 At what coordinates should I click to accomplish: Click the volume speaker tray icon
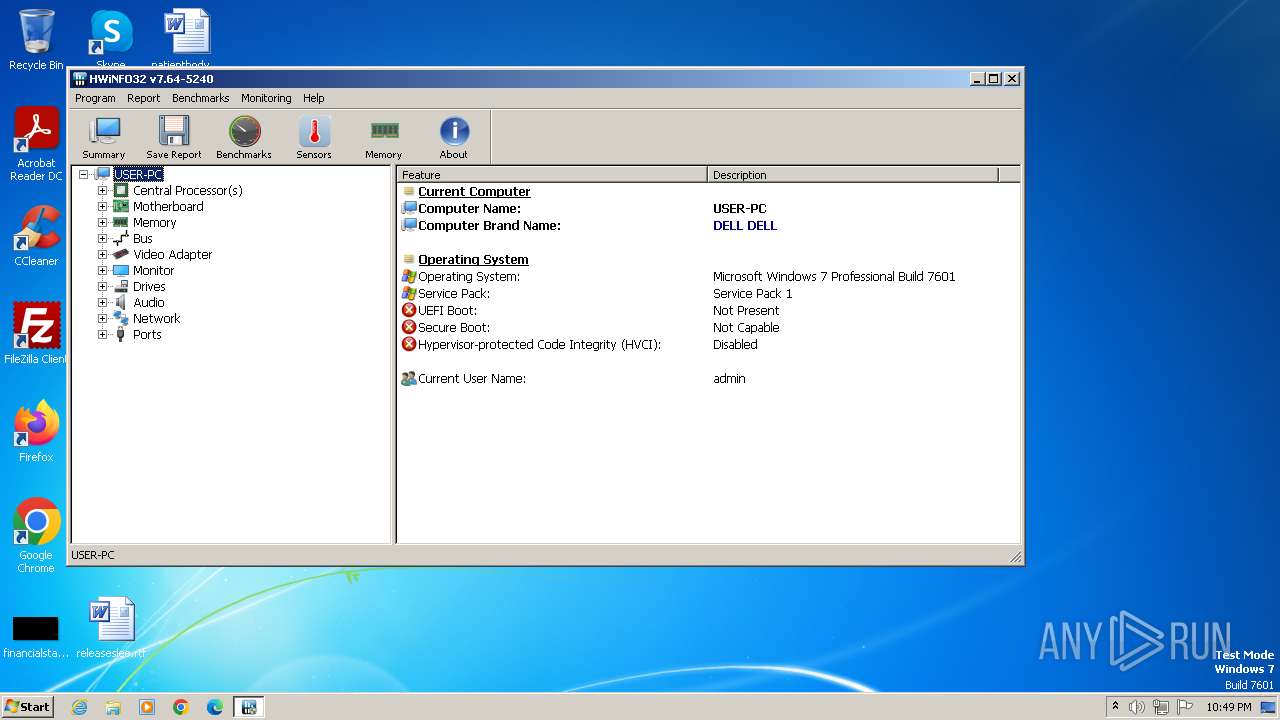point(1137,707)
